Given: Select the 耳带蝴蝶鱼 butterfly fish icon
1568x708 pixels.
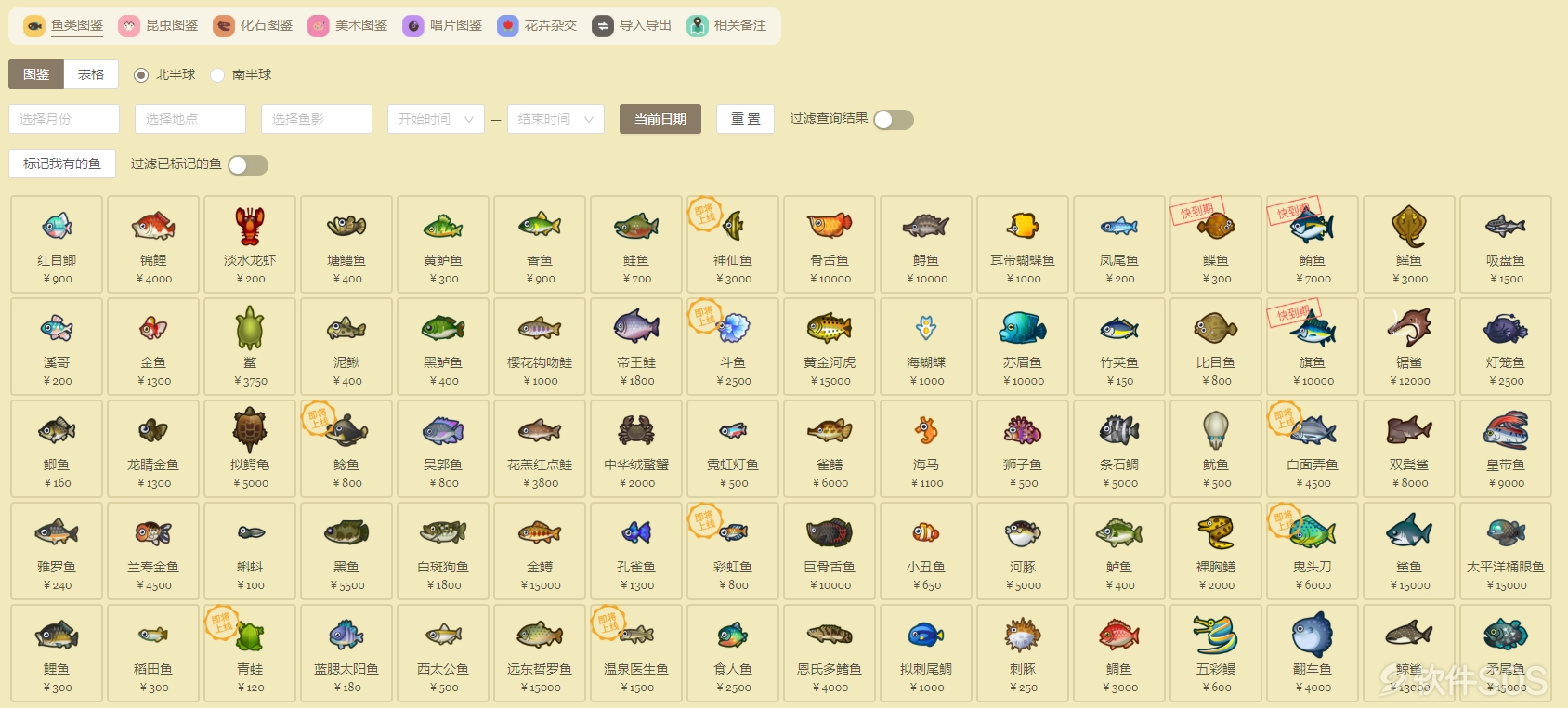Looking at the screenshot, I should (x=1023, y=226).
